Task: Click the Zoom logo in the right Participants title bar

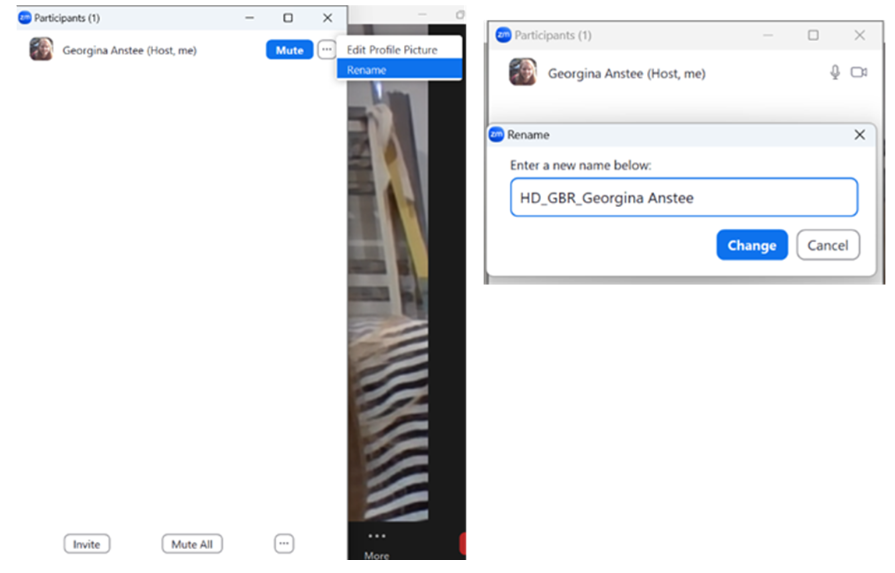Action: click(503, 35)
